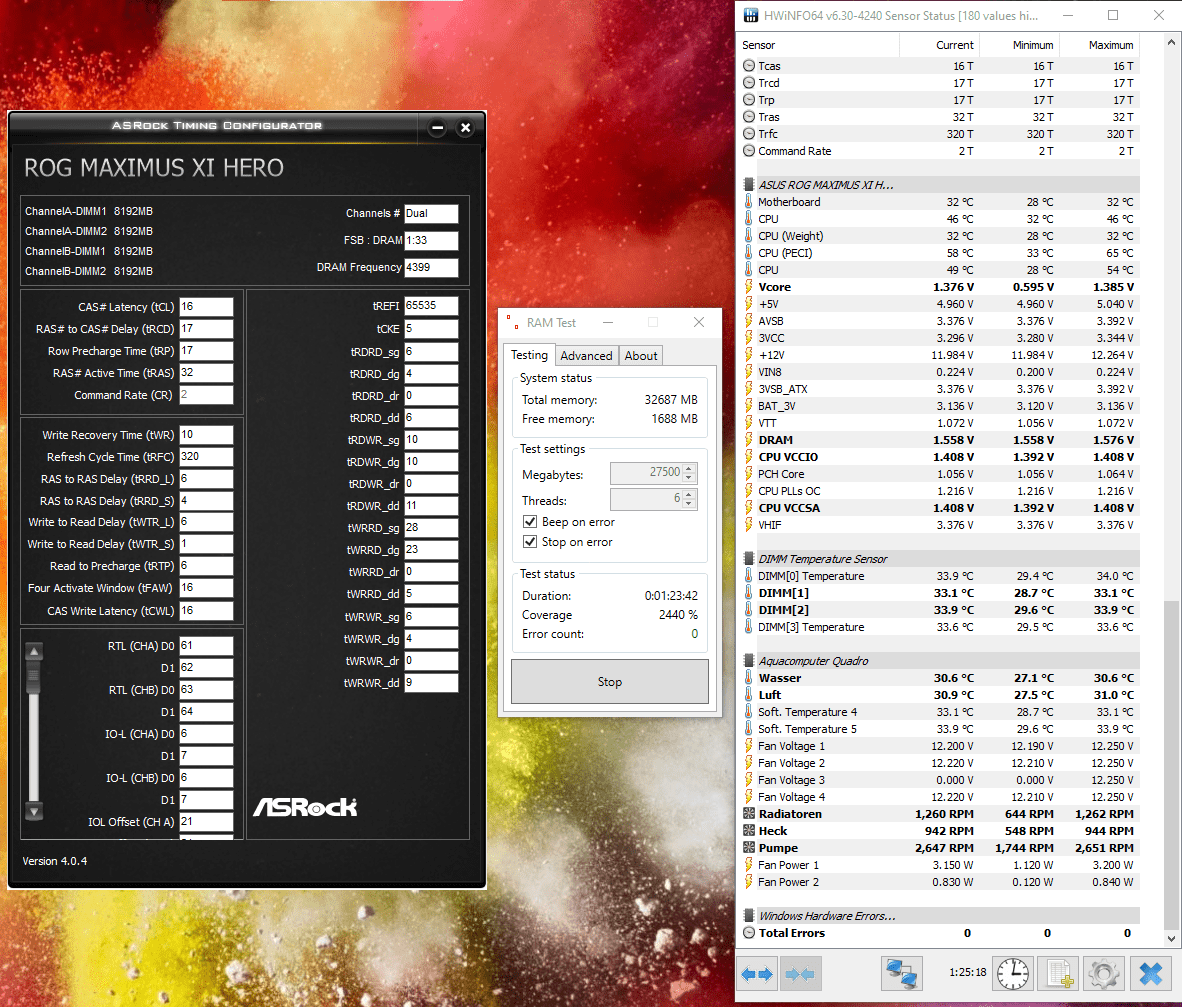Open HWiNFO remote network monitors icon
The height and width of the screenshot is (1007, 1182).
tap(902, 974)
